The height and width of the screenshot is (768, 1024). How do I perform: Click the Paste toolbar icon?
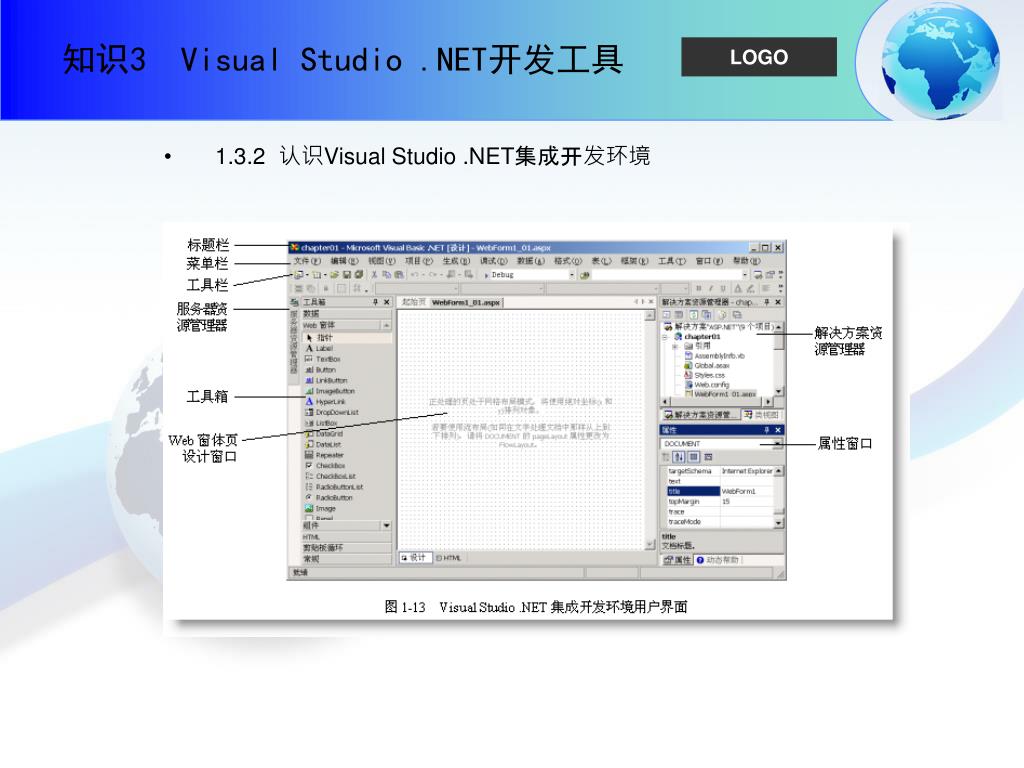pos(398,275)
